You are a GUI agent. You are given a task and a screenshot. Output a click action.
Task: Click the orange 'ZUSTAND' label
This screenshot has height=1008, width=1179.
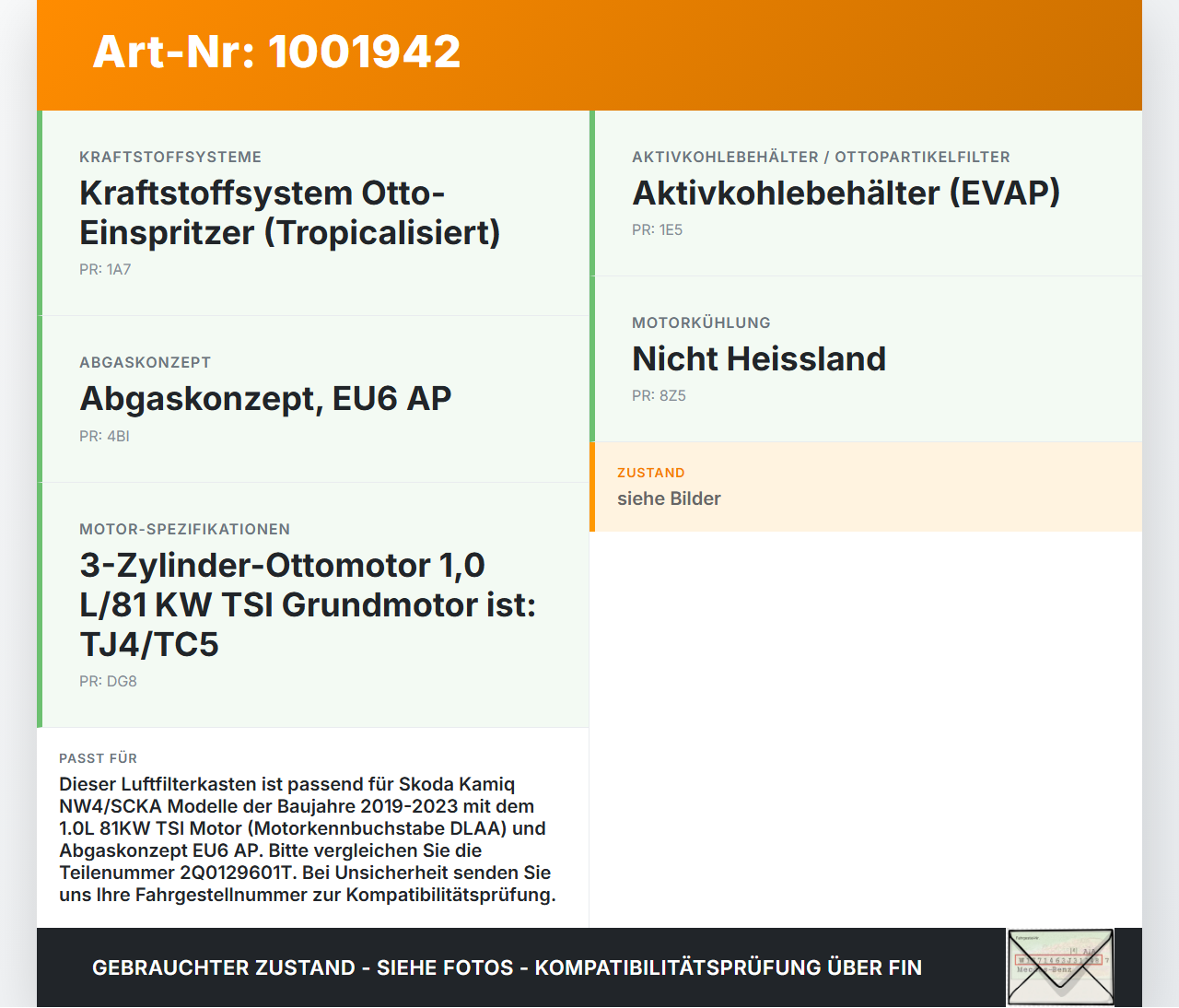pos(651,473)
